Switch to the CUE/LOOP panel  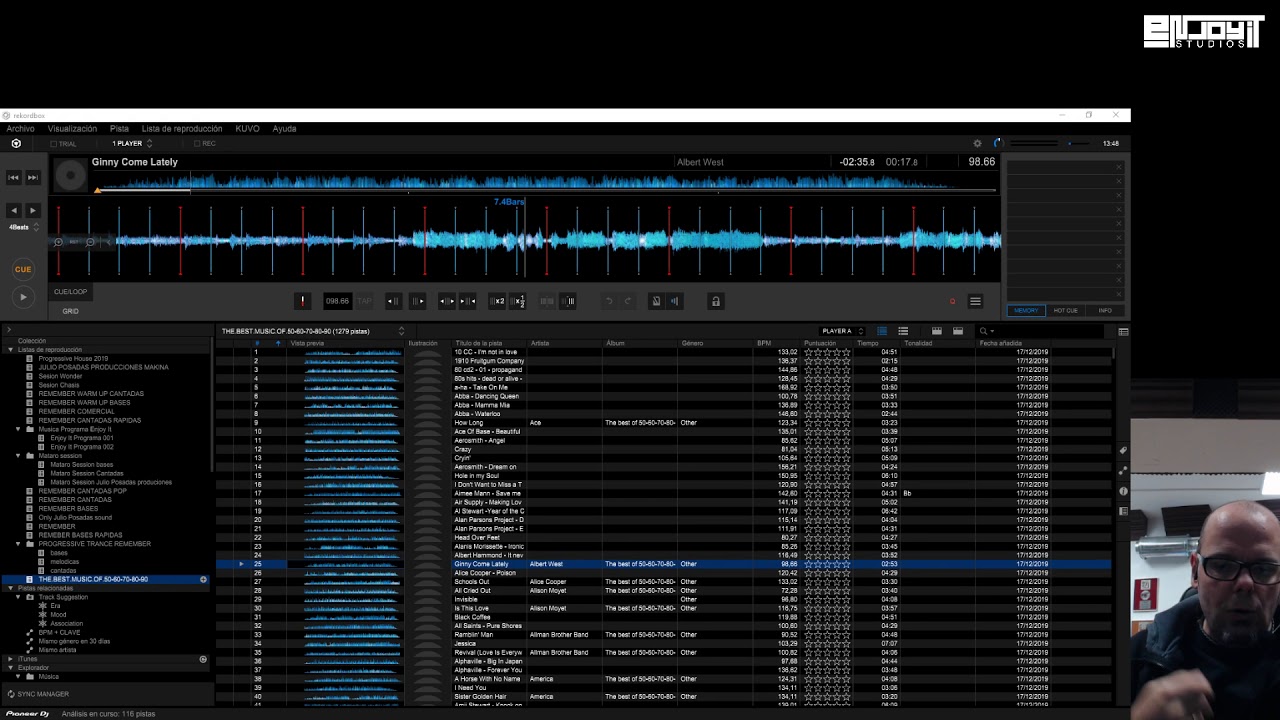point(70,292)
